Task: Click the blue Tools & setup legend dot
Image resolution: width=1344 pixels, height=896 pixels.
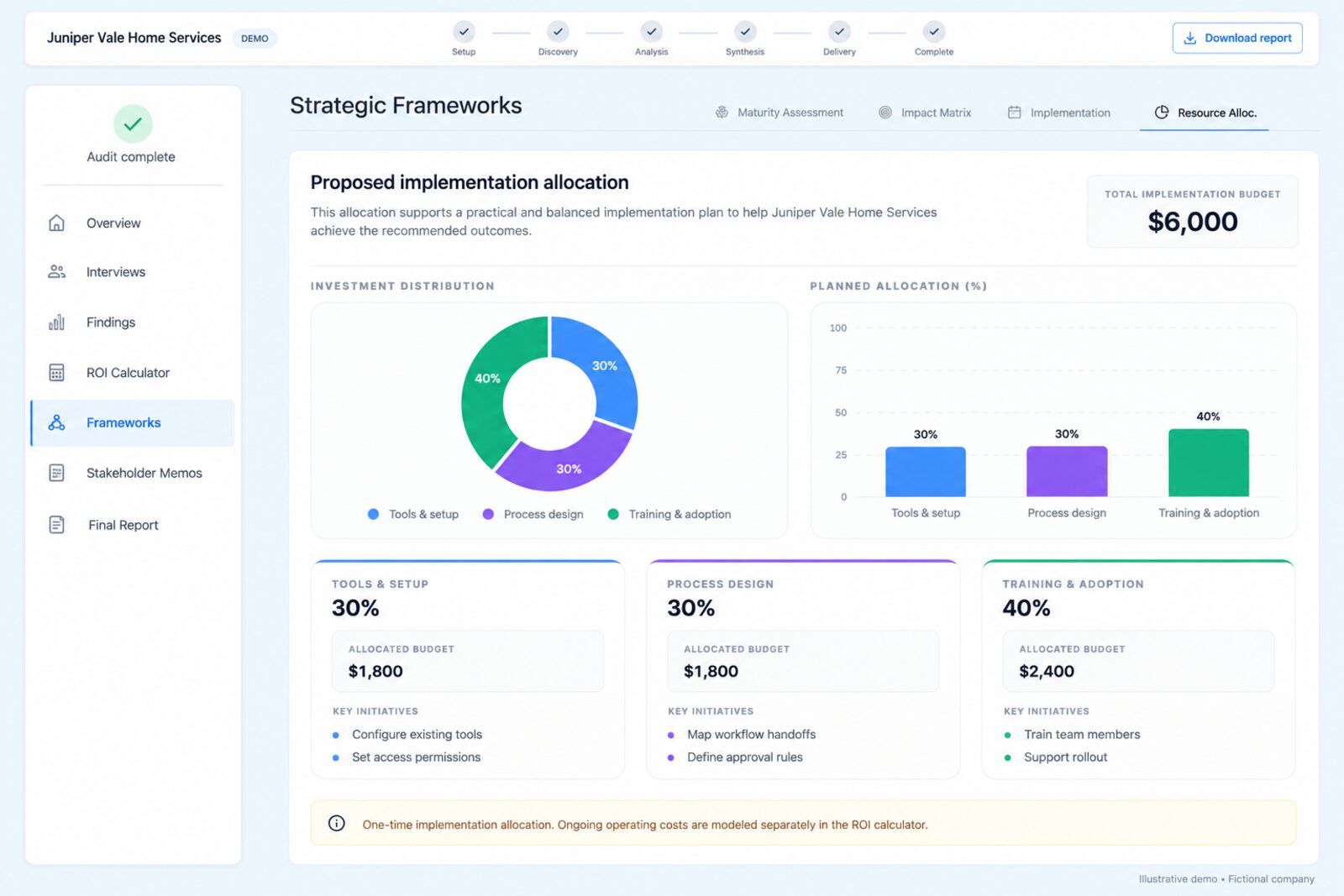Action: pos(373,514)
